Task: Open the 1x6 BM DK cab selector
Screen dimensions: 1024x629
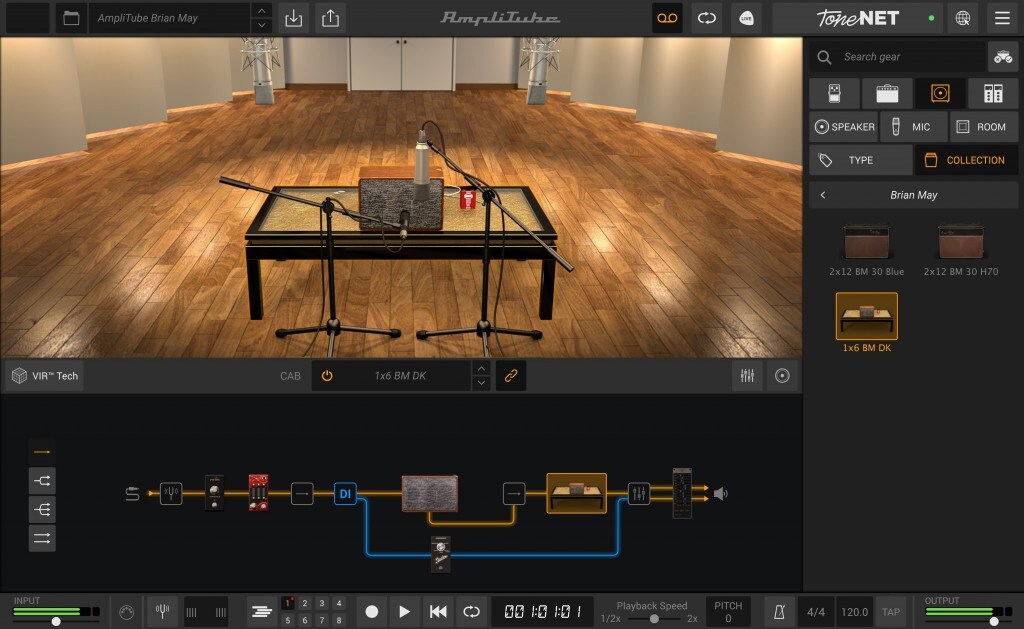Action: tap(400, 376)
